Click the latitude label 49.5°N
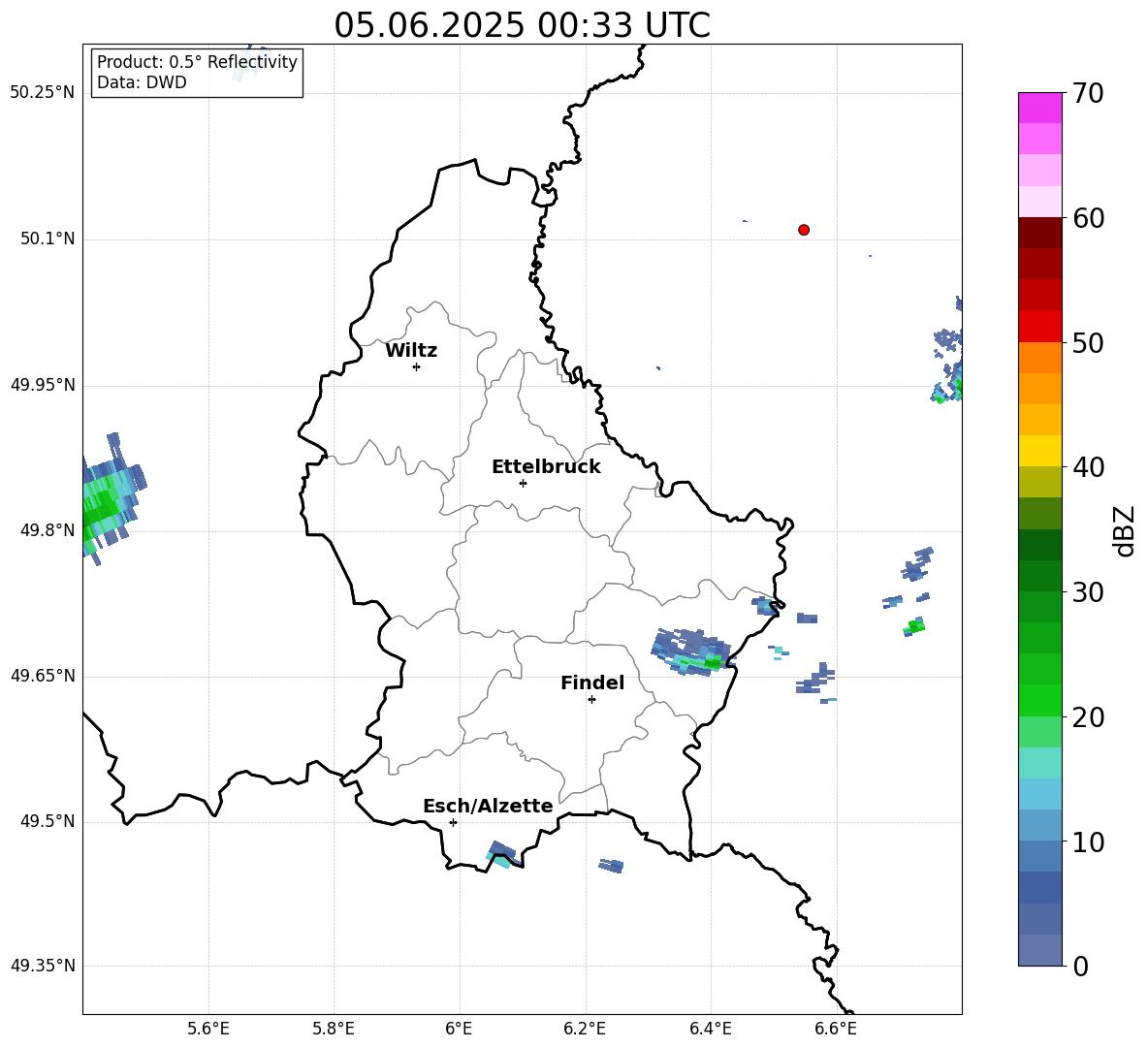The height and width of the screenshot is (1048, 1148). click(x=48, y=820)
